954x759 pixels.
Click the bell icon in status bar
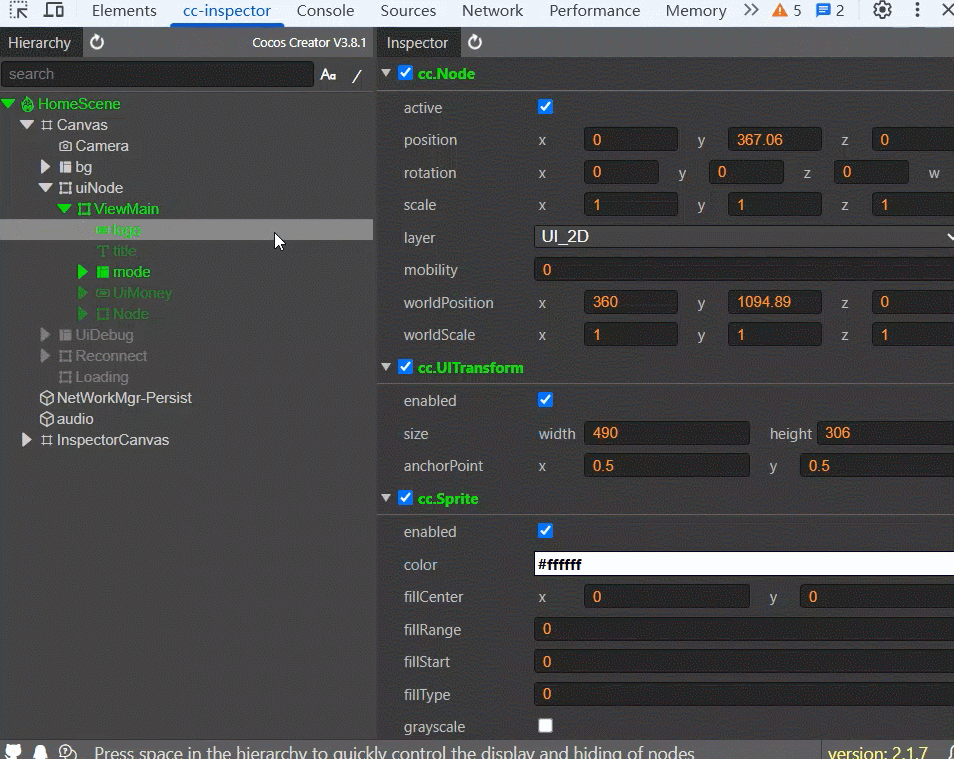click(x=40, y=752)
